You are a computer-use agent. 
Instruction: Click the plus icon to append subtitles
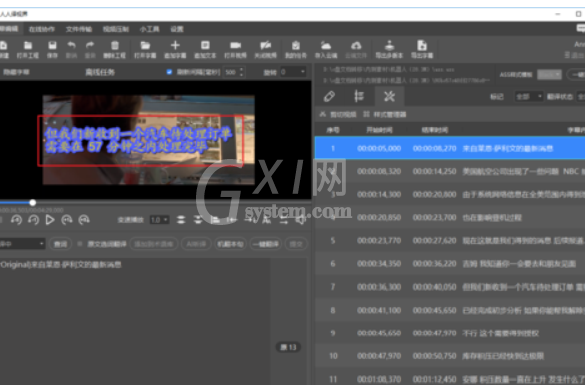pyautogui.click(x=175, y=46)
